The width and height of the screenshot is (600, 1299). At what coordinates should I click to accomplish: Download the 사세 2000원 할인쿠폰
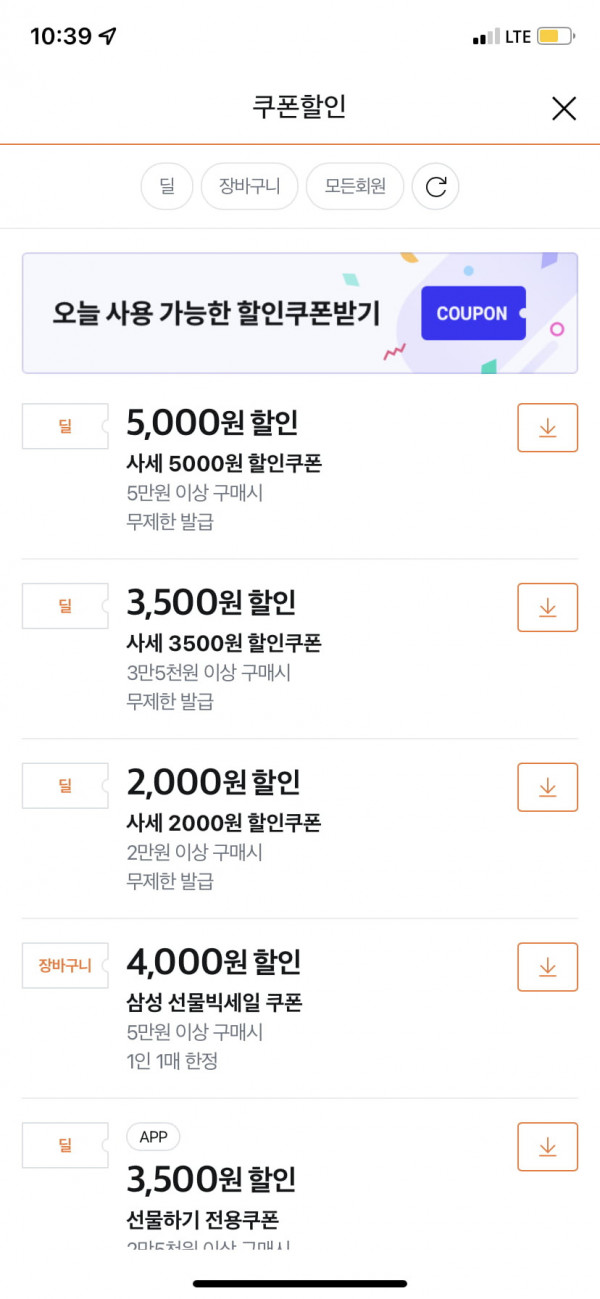click(x=547, y=787)
